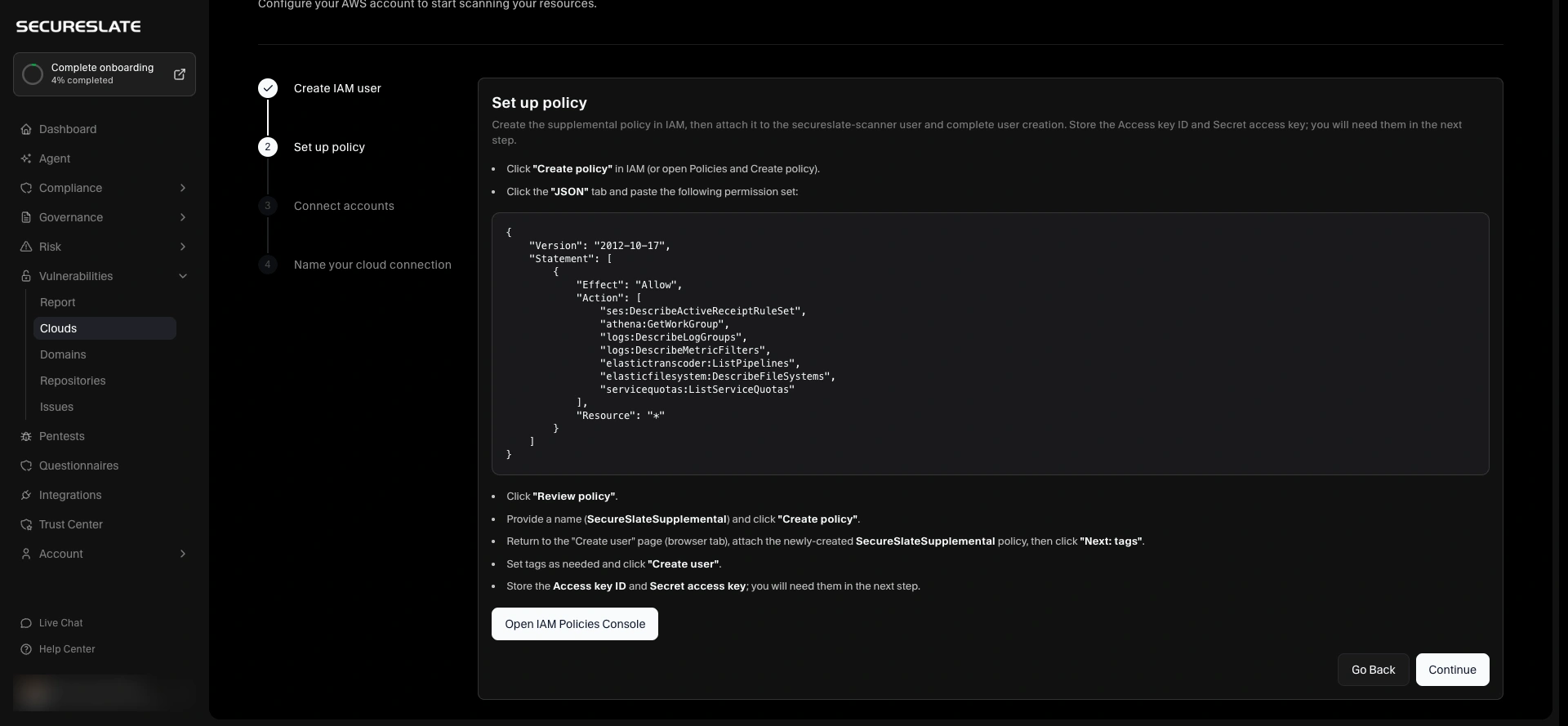Select Repositories under Vulnerabilities
Image resolution: width=1568 pixels, height=726 pixels.
[x=105, y=381]
